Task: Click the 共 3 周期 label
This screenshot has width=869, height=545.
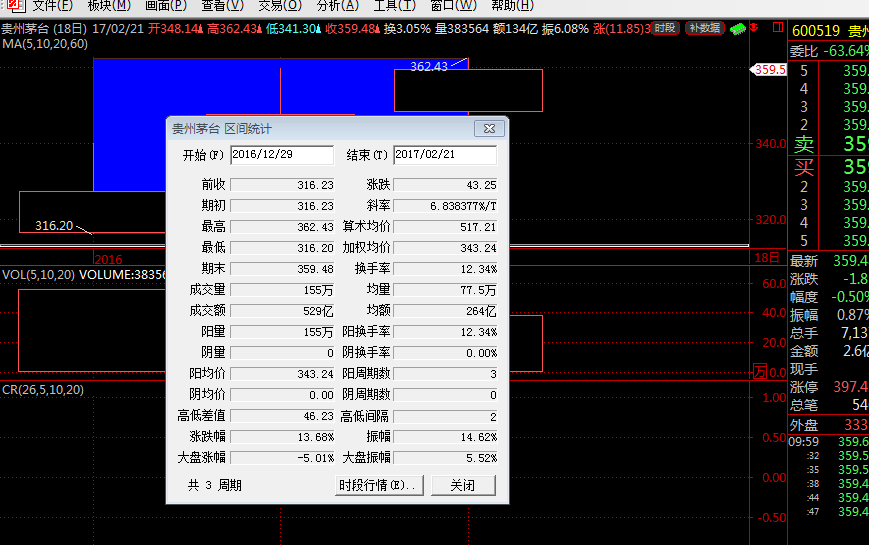Action: 214,486
